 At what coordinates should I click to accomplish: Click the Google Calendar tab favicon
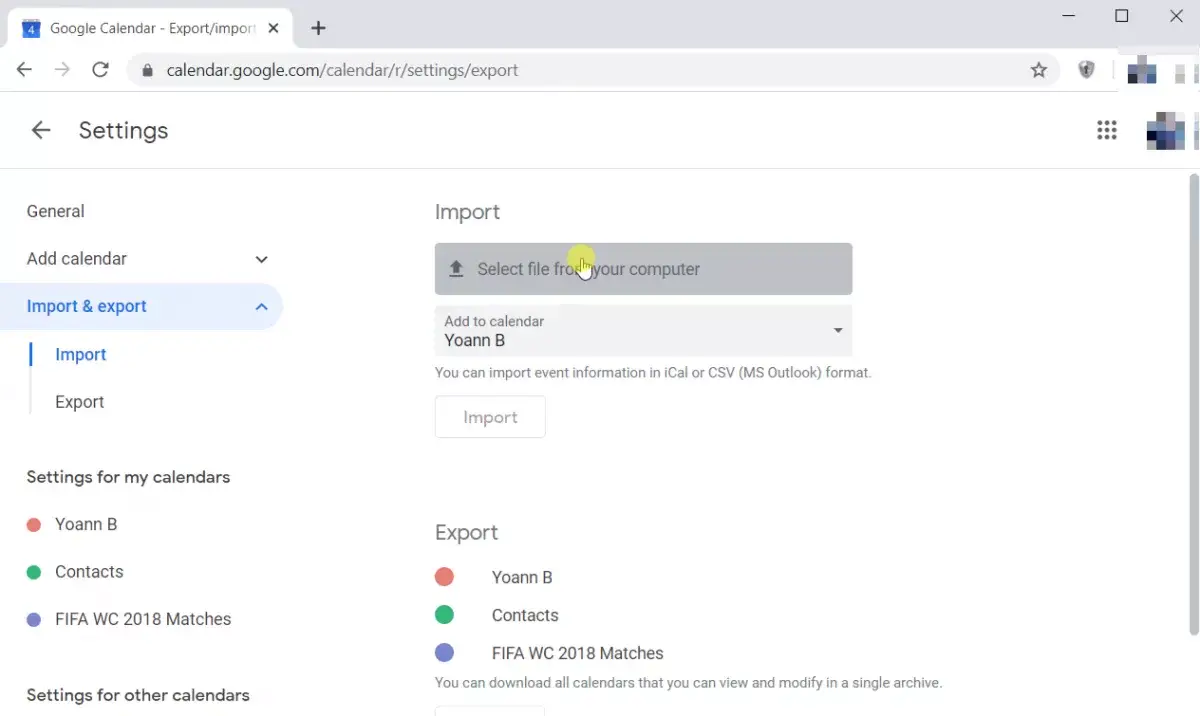point(31,28)
